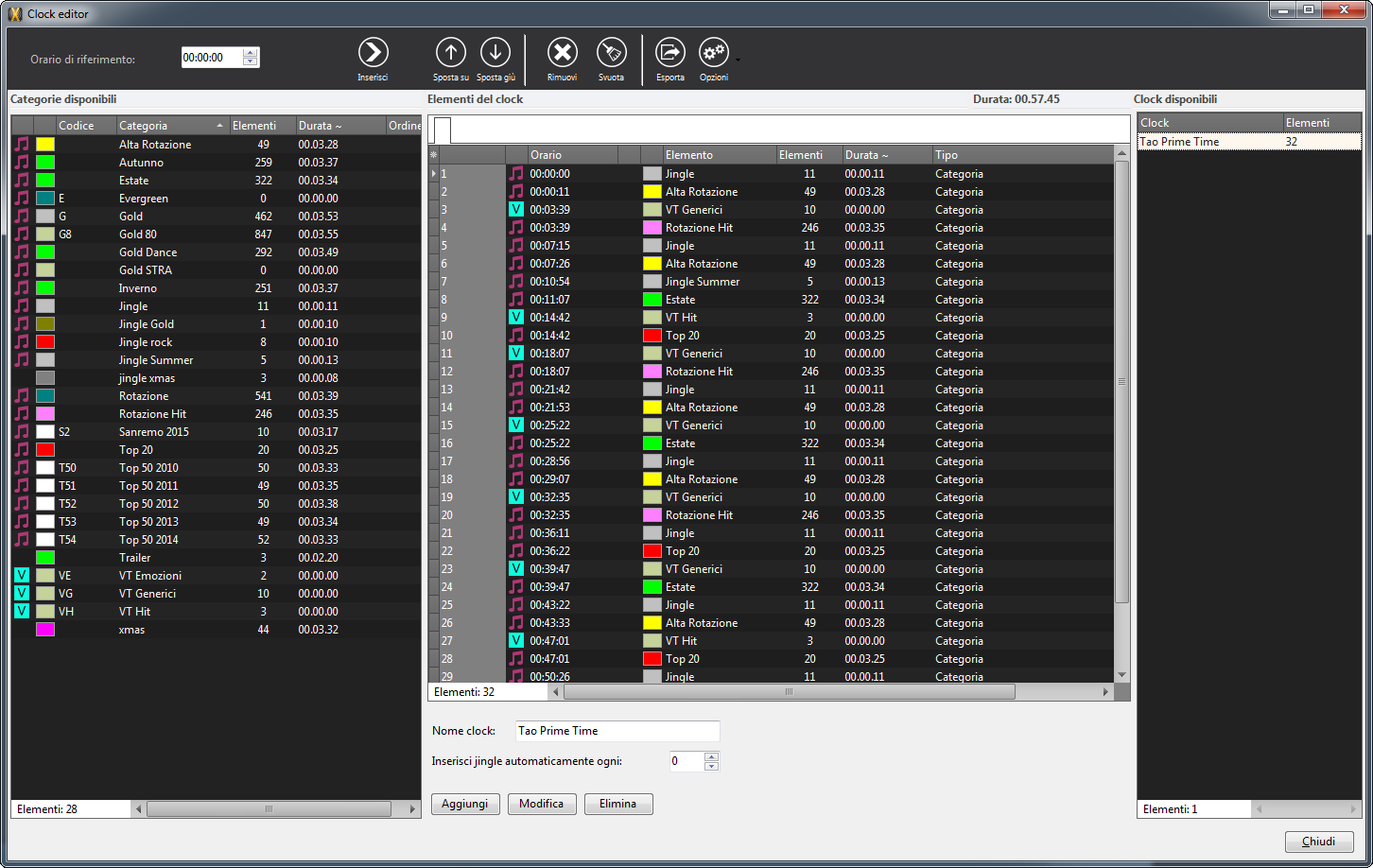Click the music note icon of Gold 80 category
This screenshot has width=1373, height=868.
coord(22,234)
